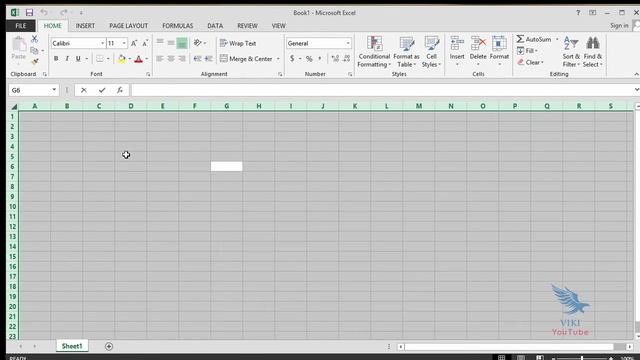Image resolution: width=640 pixels, height=360 pixels.
Task: Open Format as Table gallery
Action: point(406,52)
